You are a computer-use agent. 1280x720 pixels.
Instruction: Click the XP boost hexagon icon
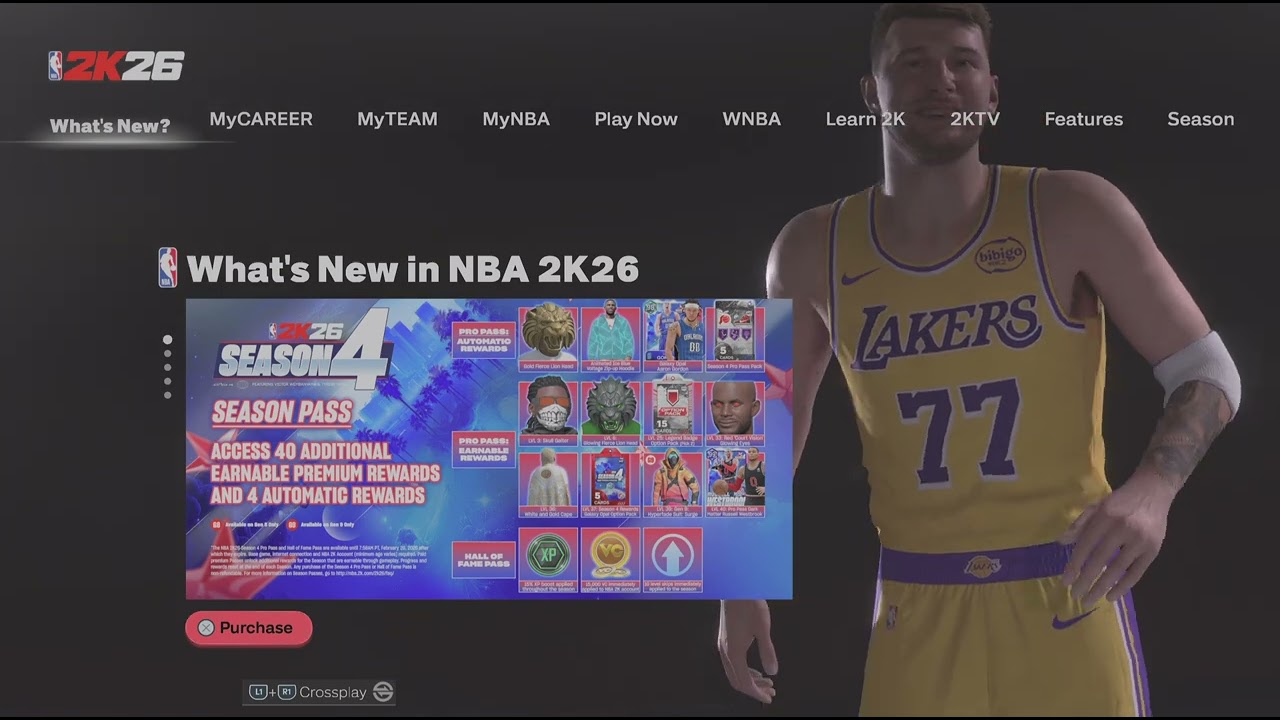click(x=548, y=553)
